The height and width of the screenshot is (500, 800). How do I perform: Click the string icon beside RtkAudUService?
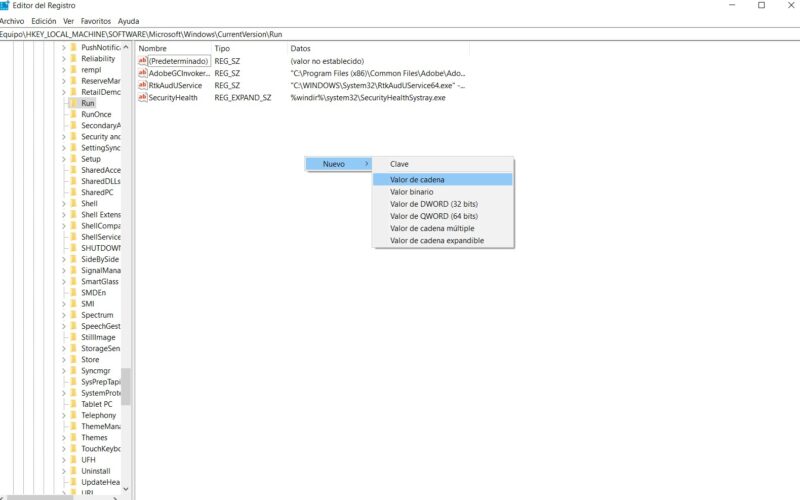142,85
